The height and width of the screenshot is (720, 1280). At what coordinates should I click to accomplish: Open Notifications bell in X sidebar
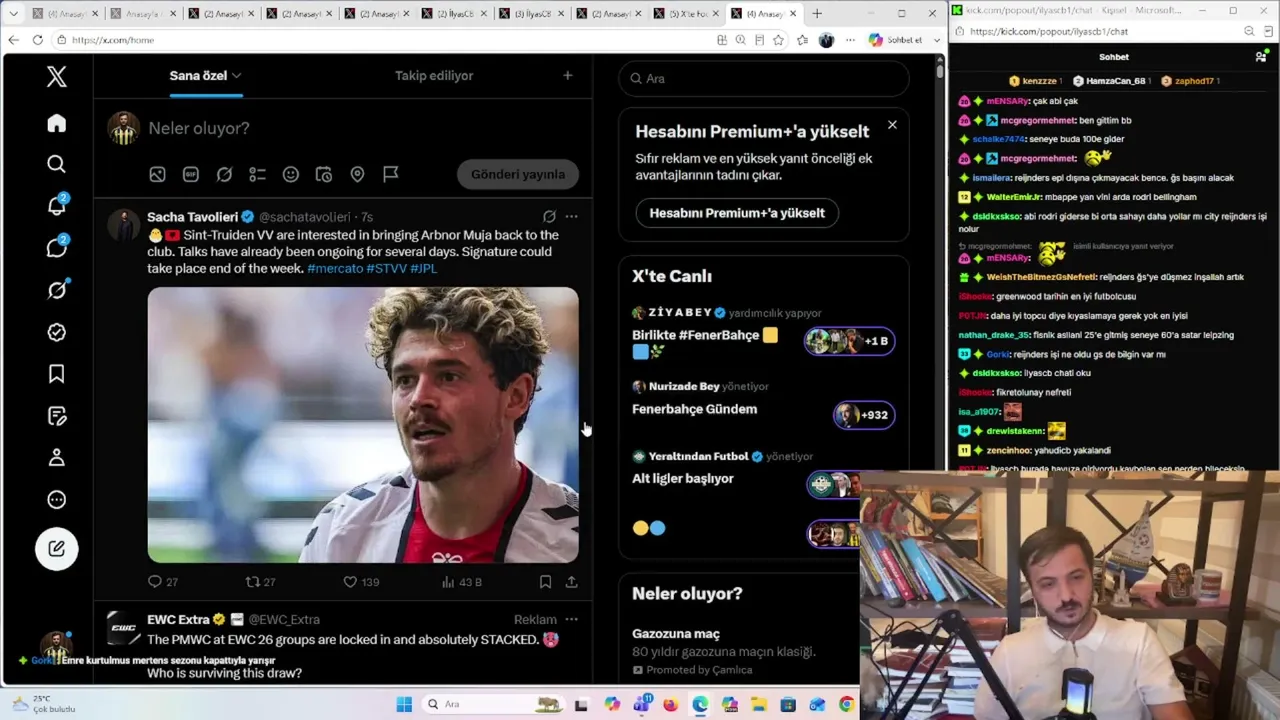point(57,206)
